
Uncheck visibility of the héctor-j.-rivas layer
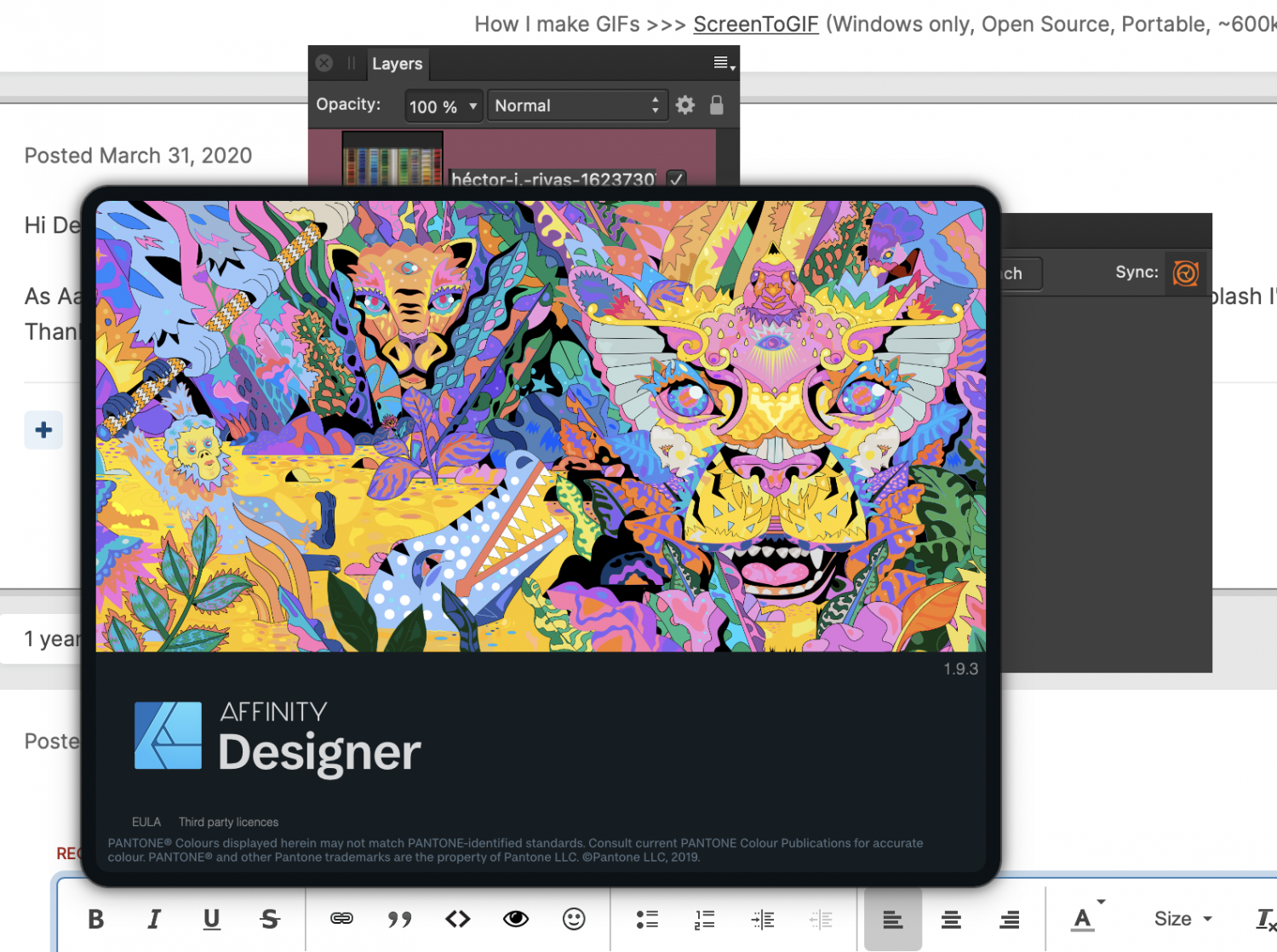(x=675, y=179)
